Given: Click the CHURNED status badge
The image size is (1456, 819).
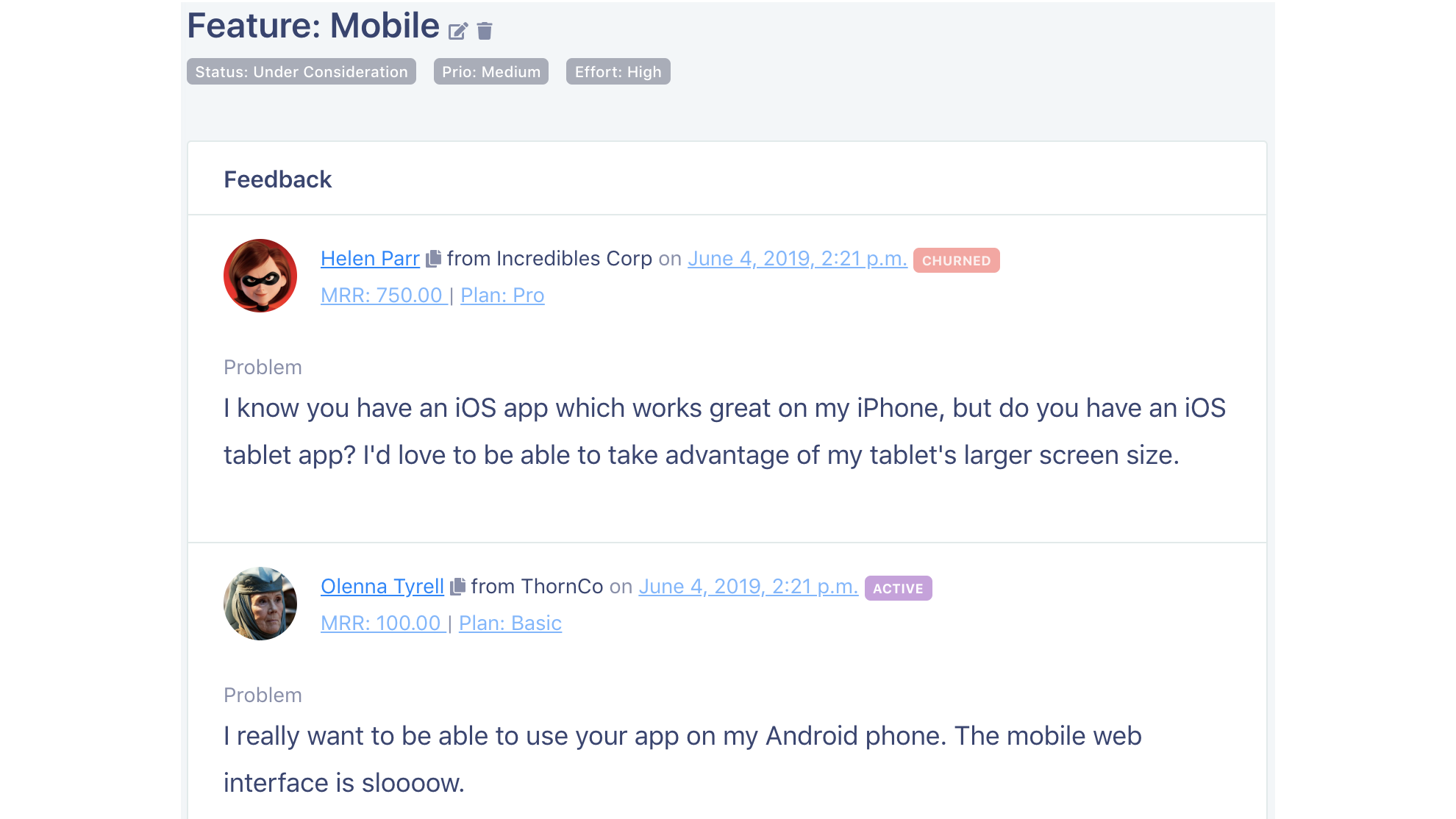Looking at the screenshot, I should tap(956, 261).
